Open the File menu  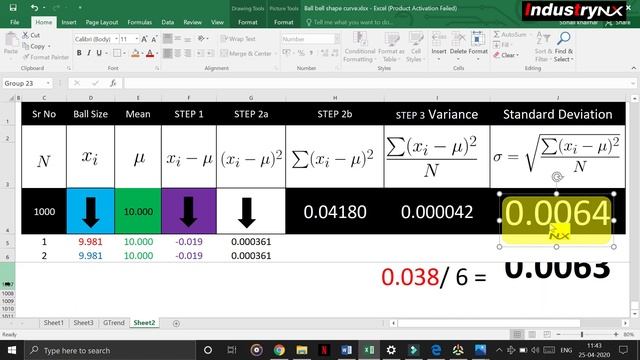pyautogui.click(x=15, y=22)
